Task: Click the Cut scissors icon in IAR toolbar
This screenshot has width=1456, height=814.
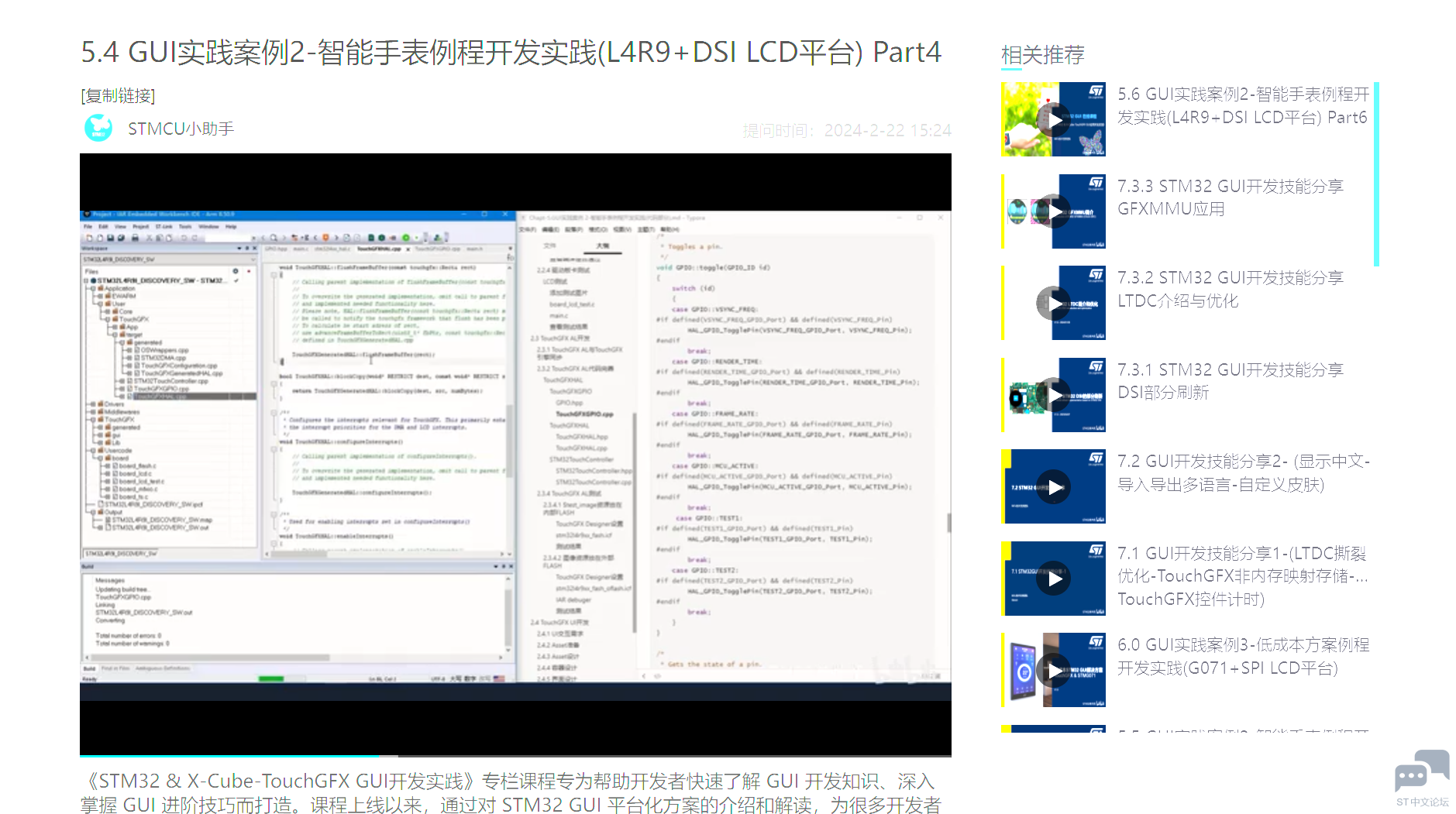Action: 151,238
